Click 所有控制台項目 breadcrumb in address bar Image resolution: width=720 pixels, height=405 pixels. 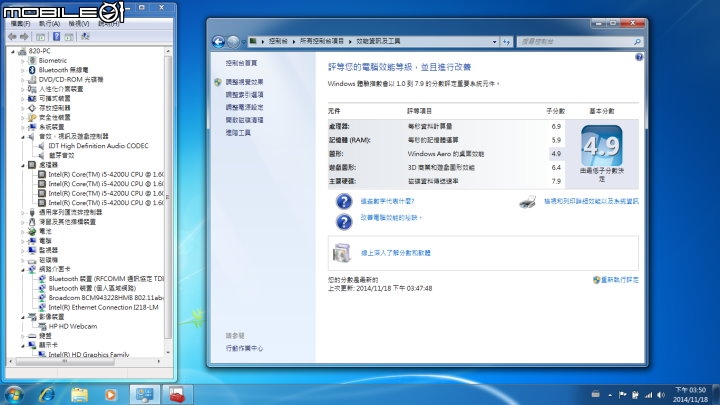(322, 41)
